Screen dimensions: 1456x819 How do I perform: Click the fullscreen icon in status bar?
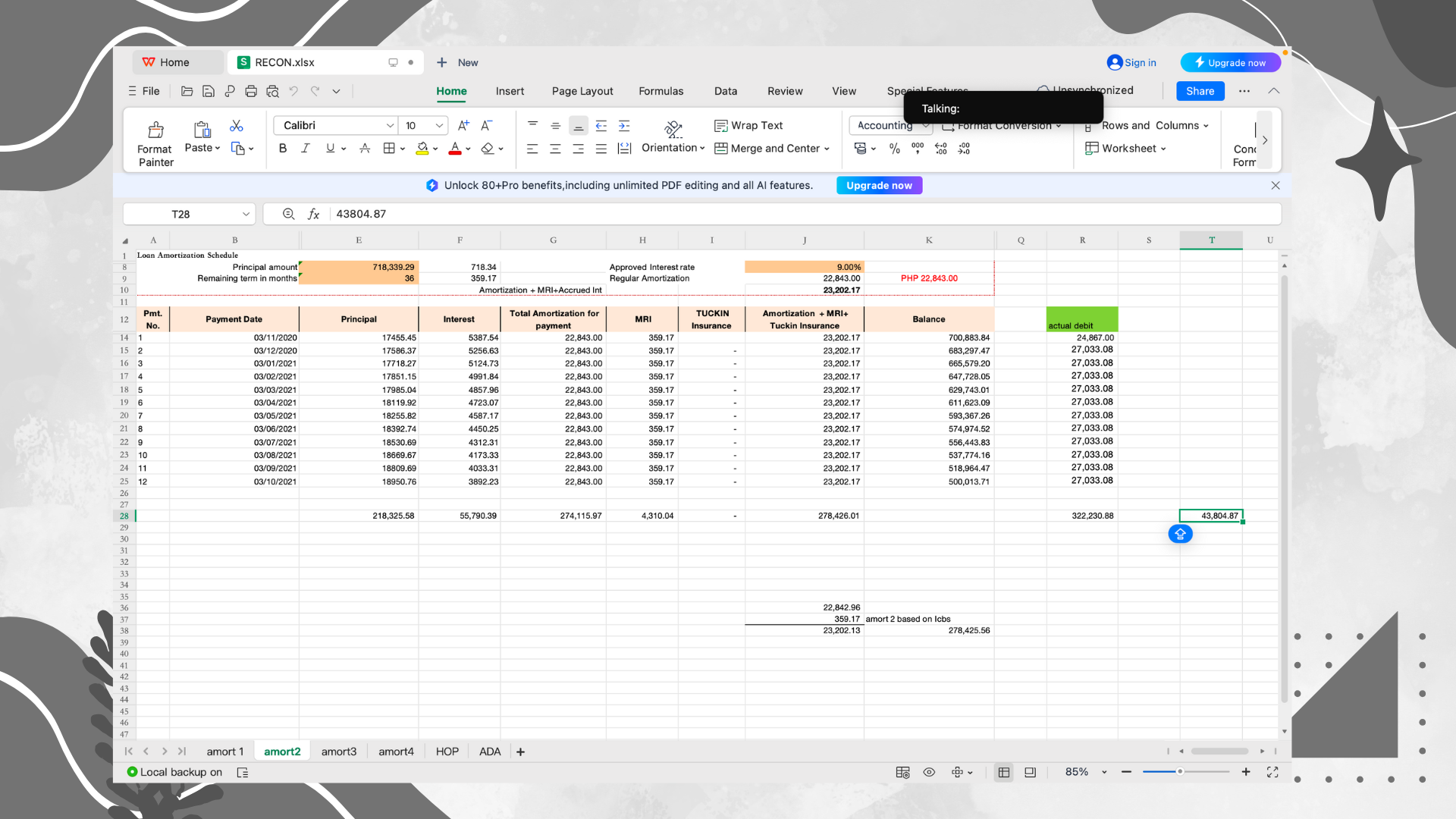[x=1272, y=772]
